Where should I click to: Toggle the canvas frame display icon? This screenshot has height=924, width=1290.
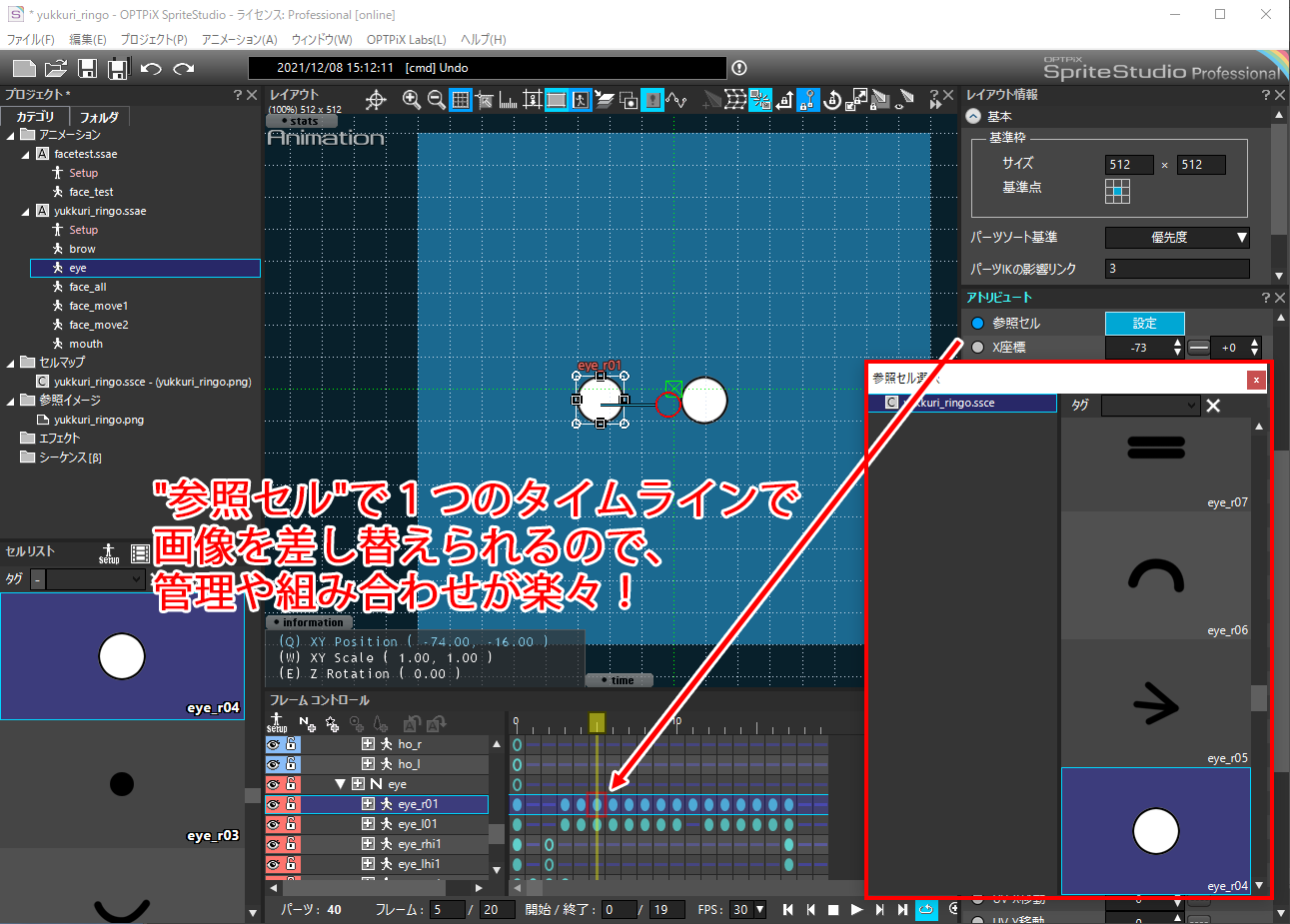[557, 100]
